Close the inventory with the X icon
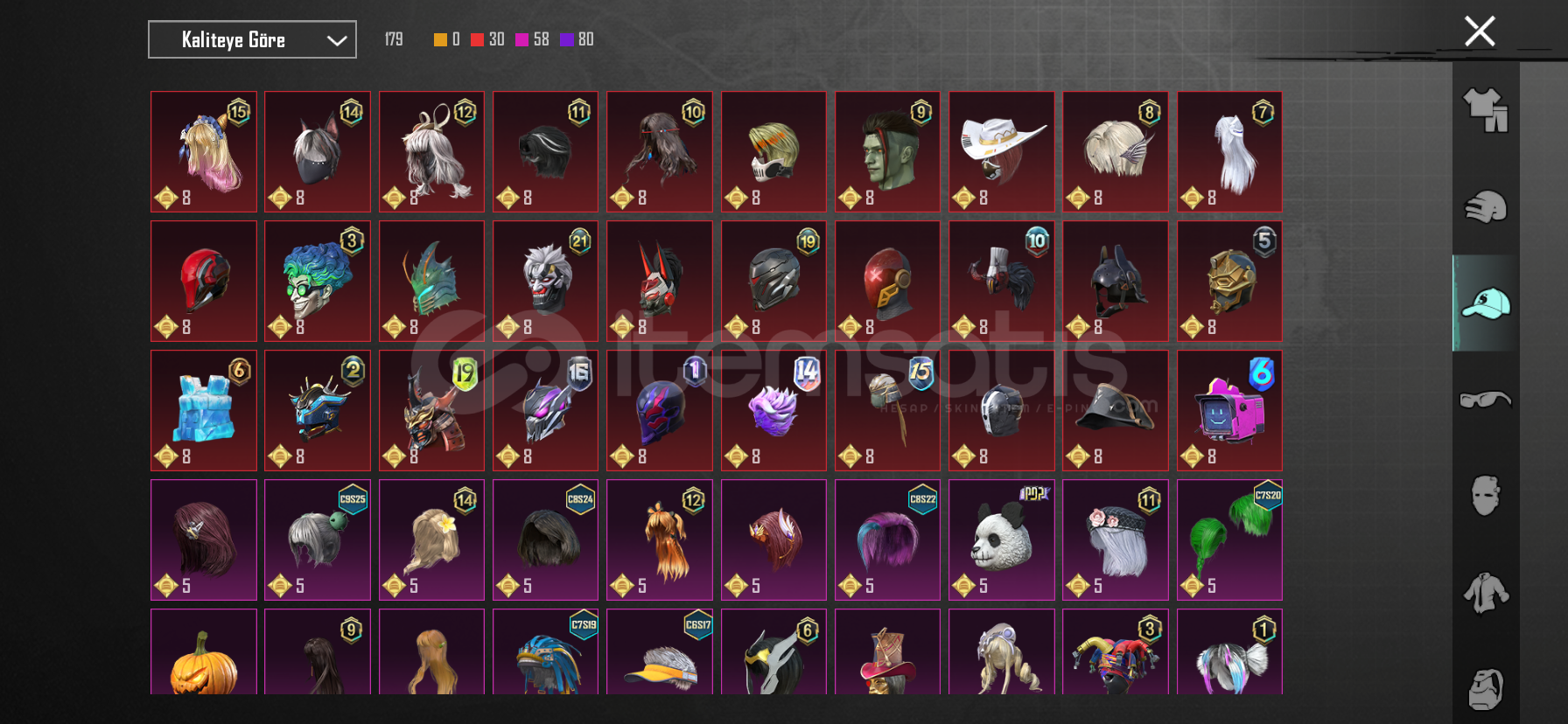Image resolution: width=1568 pixels, height=724 pixels. (x=1480, y=31)
